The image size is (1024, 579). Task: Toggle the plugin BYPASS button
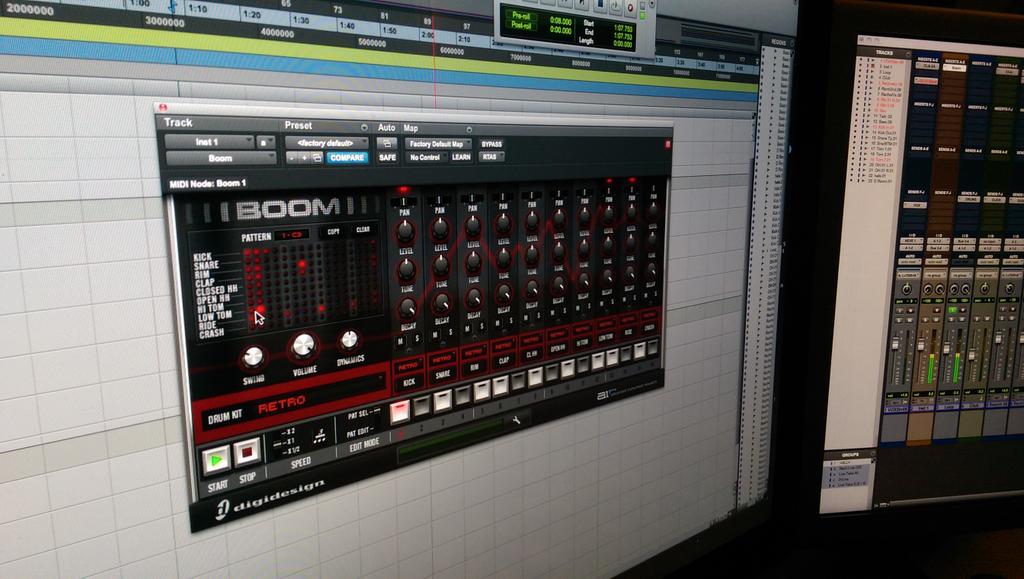(x=491, y=144)
